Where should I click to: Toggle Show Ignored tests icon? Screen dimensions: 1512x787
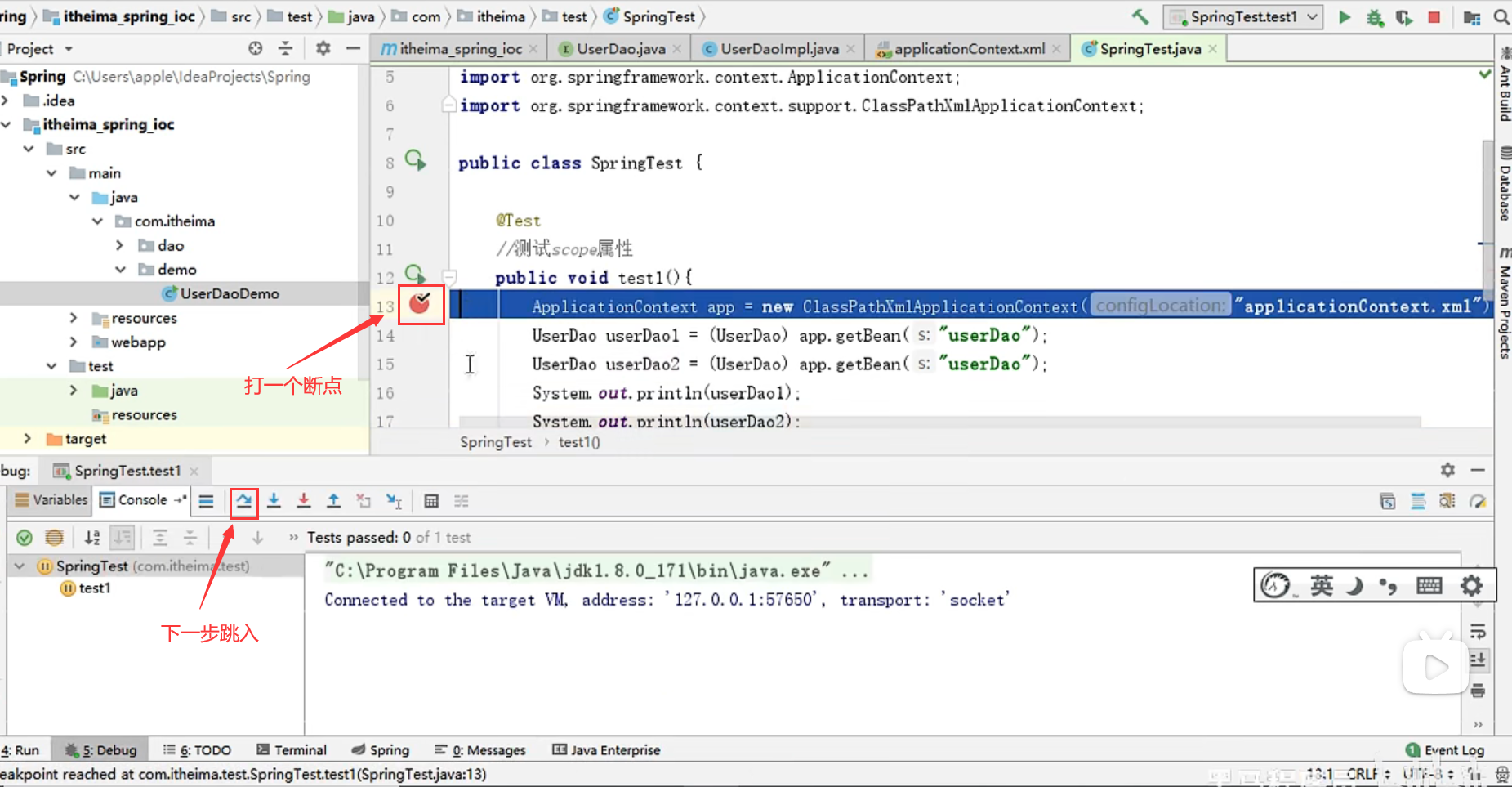(x=54, y=537)
